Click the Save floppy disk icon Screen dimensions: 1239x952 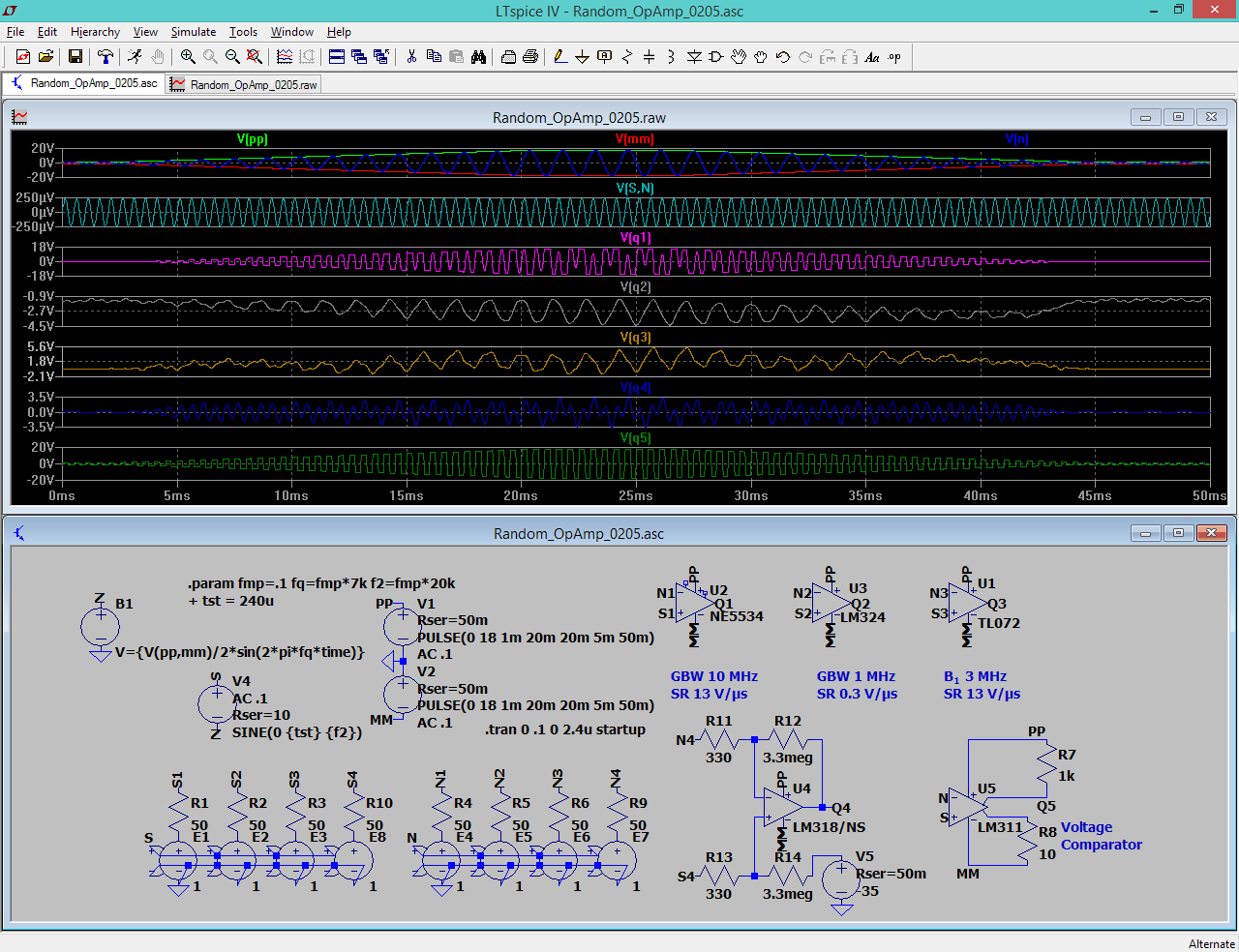point(75,57)
